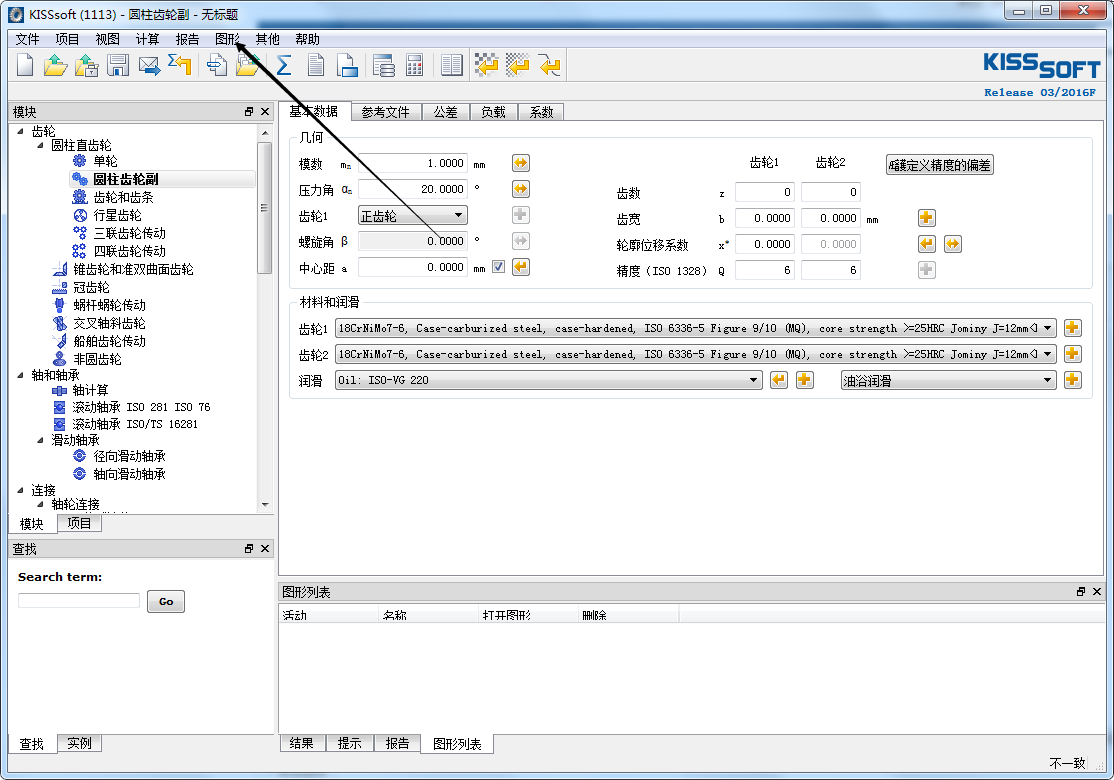Select 径向滑动轴承 in the module tree
The height and width of the screenshot is (780, 1114).
[129, 456]
